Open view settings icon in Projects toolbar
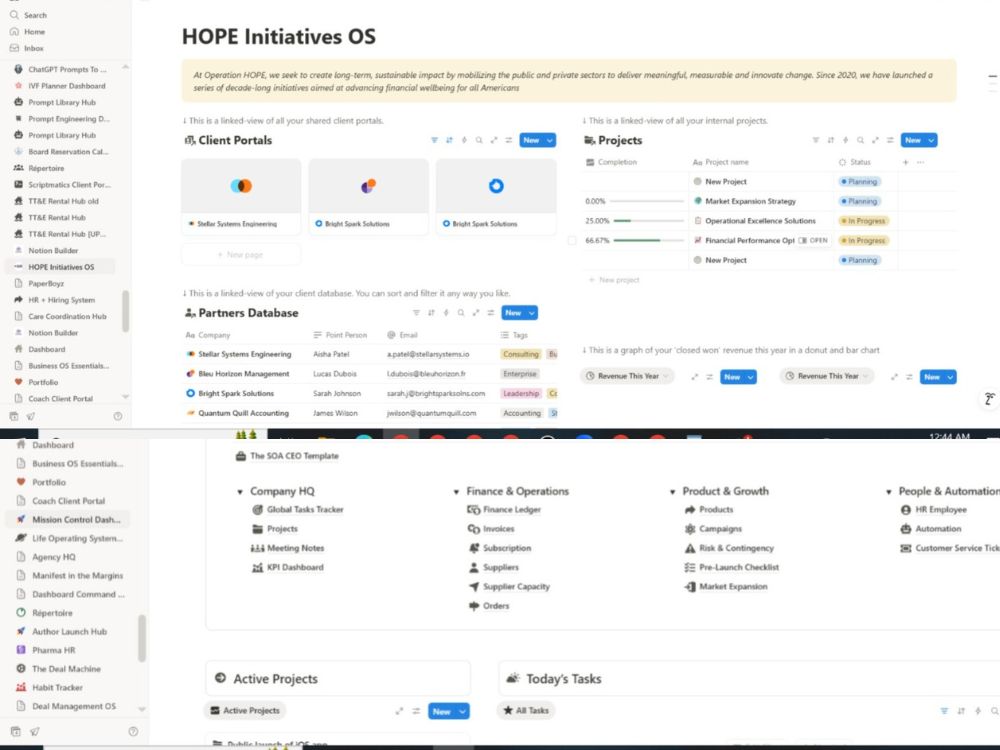The width and height of the screenshot is (1000, 750). (x=890, y=140)
